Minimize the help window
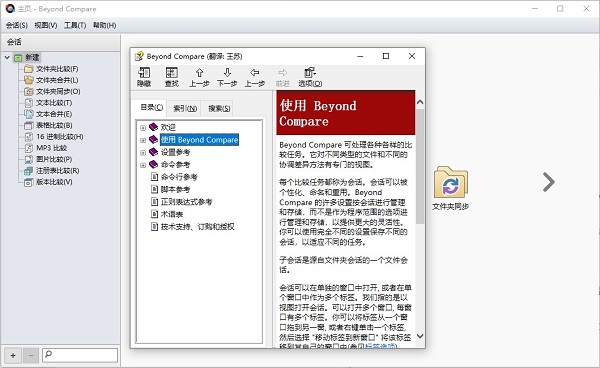The height and width of the screenshot is (368, 600). pyautogui.click(x=360, y=56)
